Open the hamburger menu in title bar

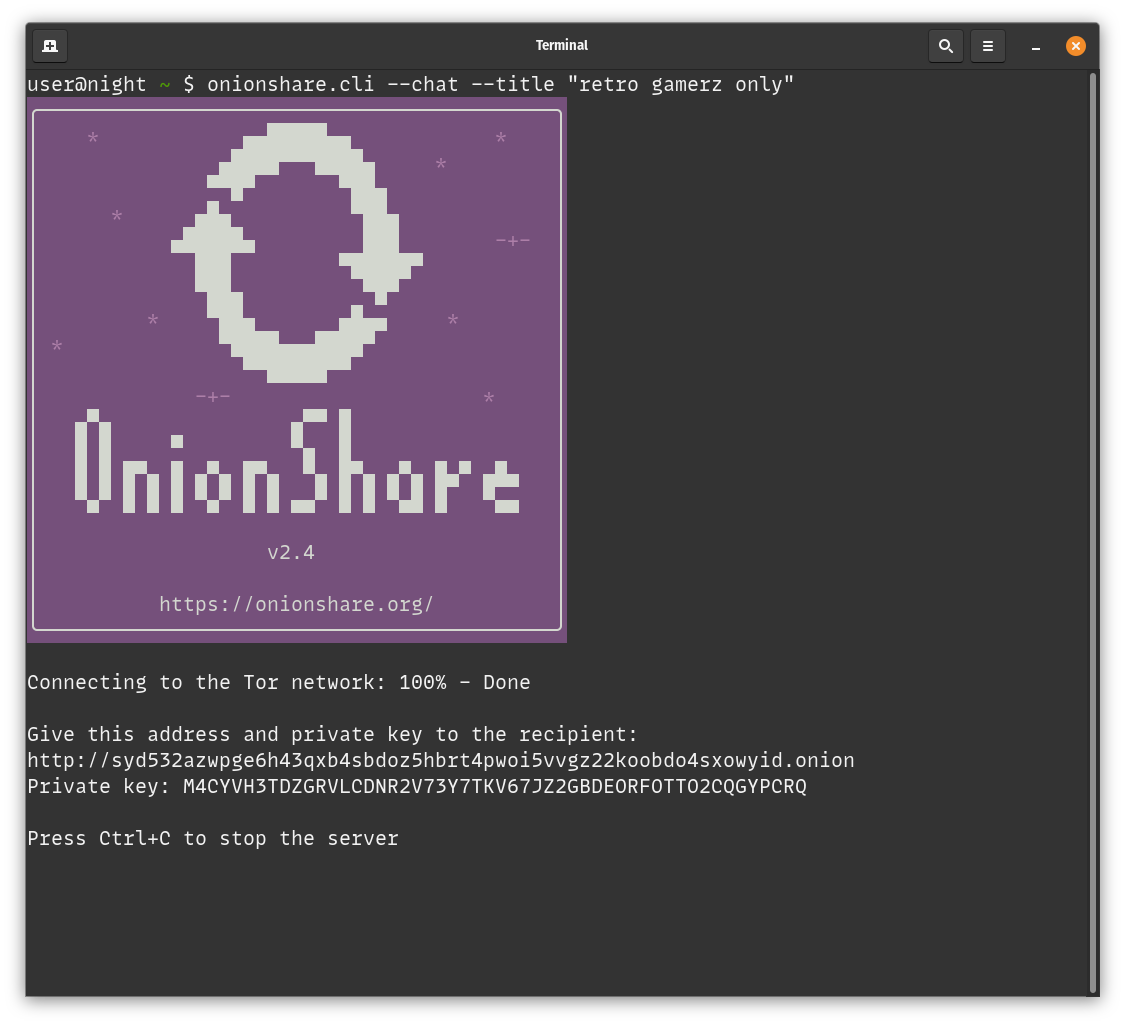(x=987, y=46)
